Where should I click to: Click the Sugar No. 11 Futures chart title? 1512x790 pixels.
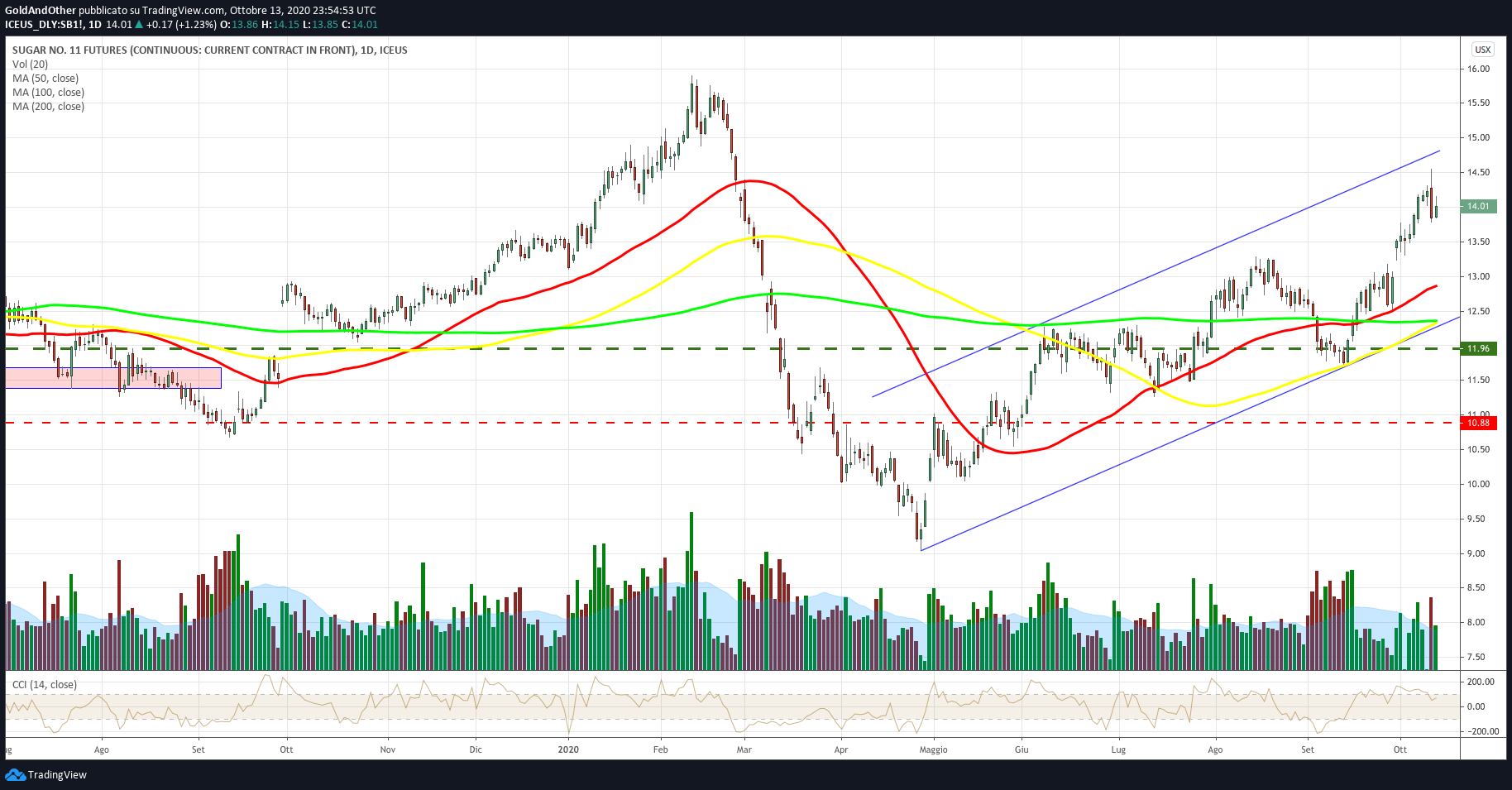click(x=209, y=50)
